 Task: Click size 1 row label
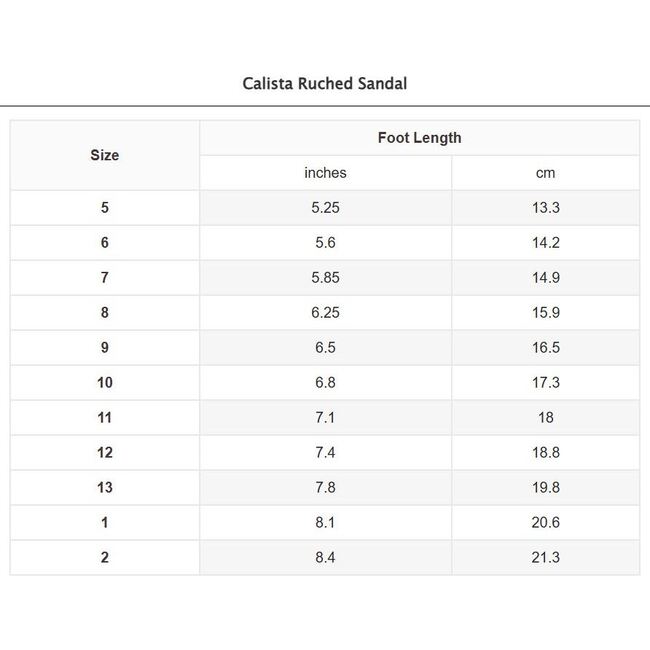coord(105,522)
